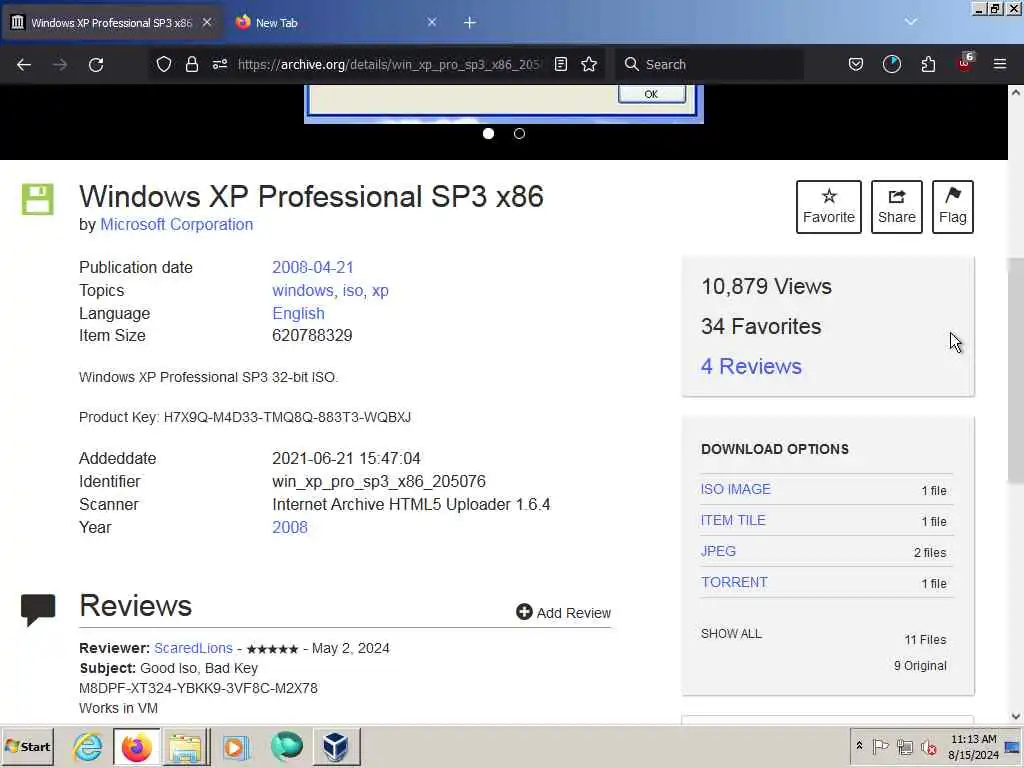Close the New Tab tab
Screen dimensions: 1024x768
point(432,22)
